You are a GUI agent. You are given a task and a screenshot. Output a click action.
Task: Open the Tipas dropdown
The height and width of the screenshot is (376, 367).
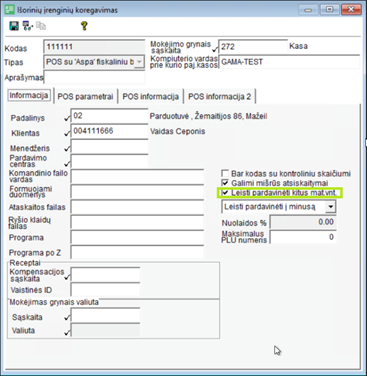[x=139, y=62]
